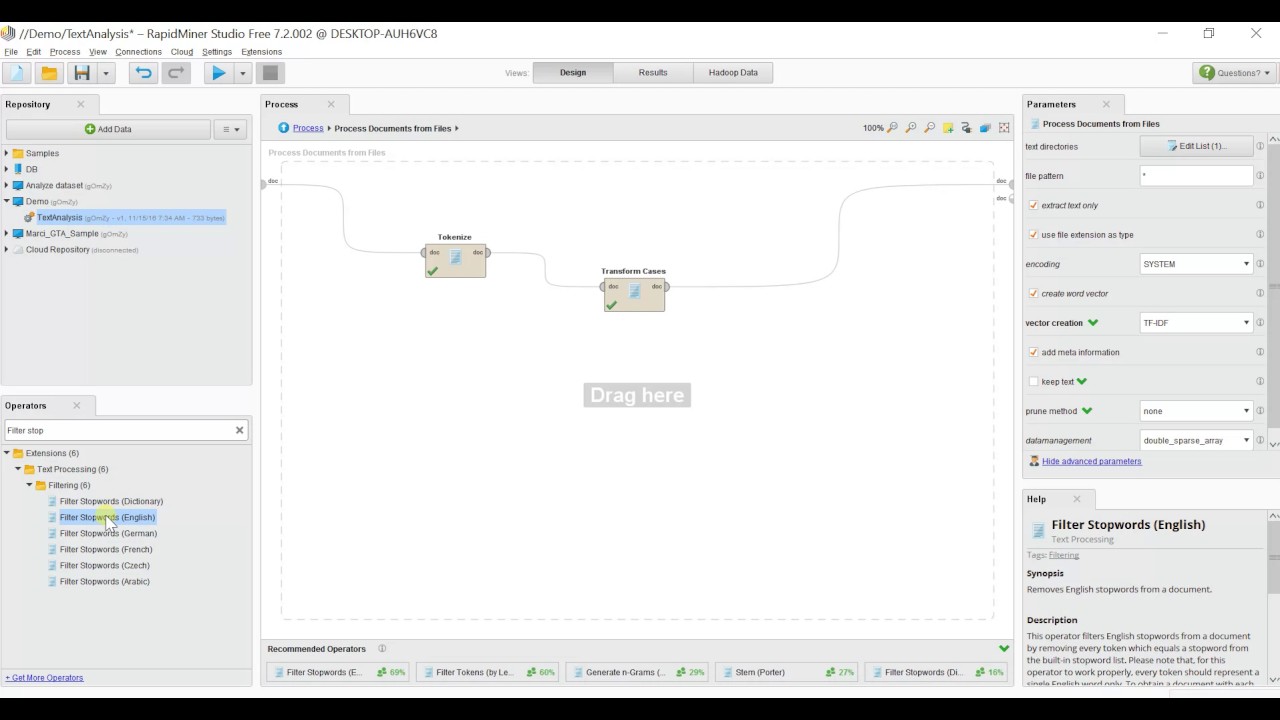This screenshot has width=1280, height=720.
Task: Clear the operator search field
Action: pos(240,430)
